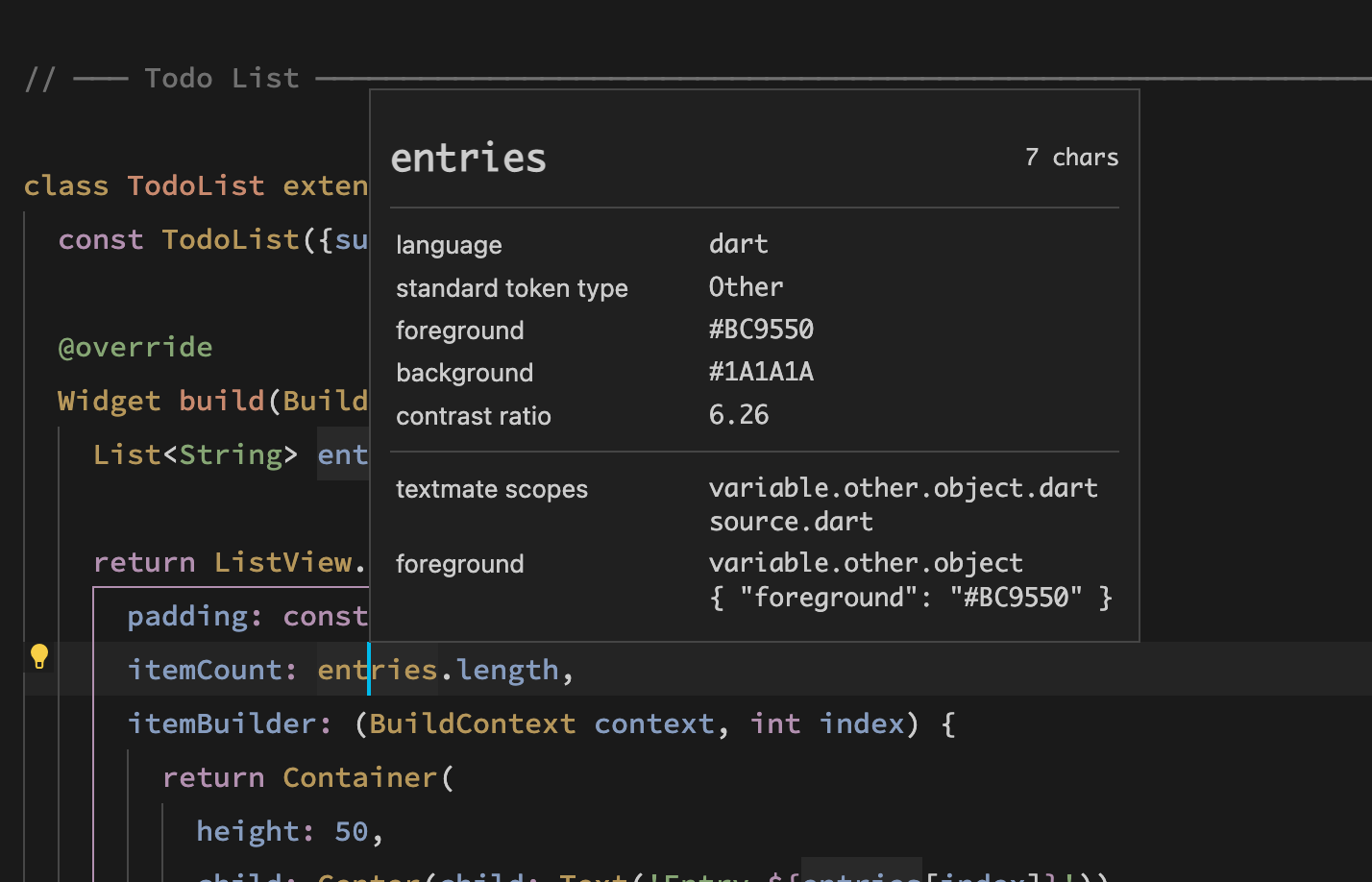The width and height of the screenshot is (1372, 882).
Task: Select the TodoList class name
Action: [x=195, y=184]
